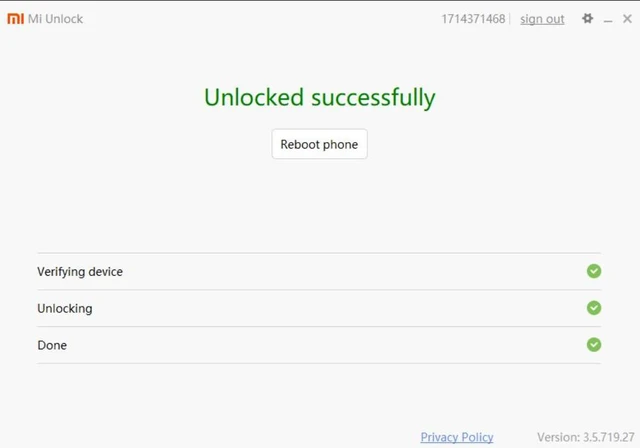
Task: Click the separator line beneath the Done row
Action: [x=319, y=363]
